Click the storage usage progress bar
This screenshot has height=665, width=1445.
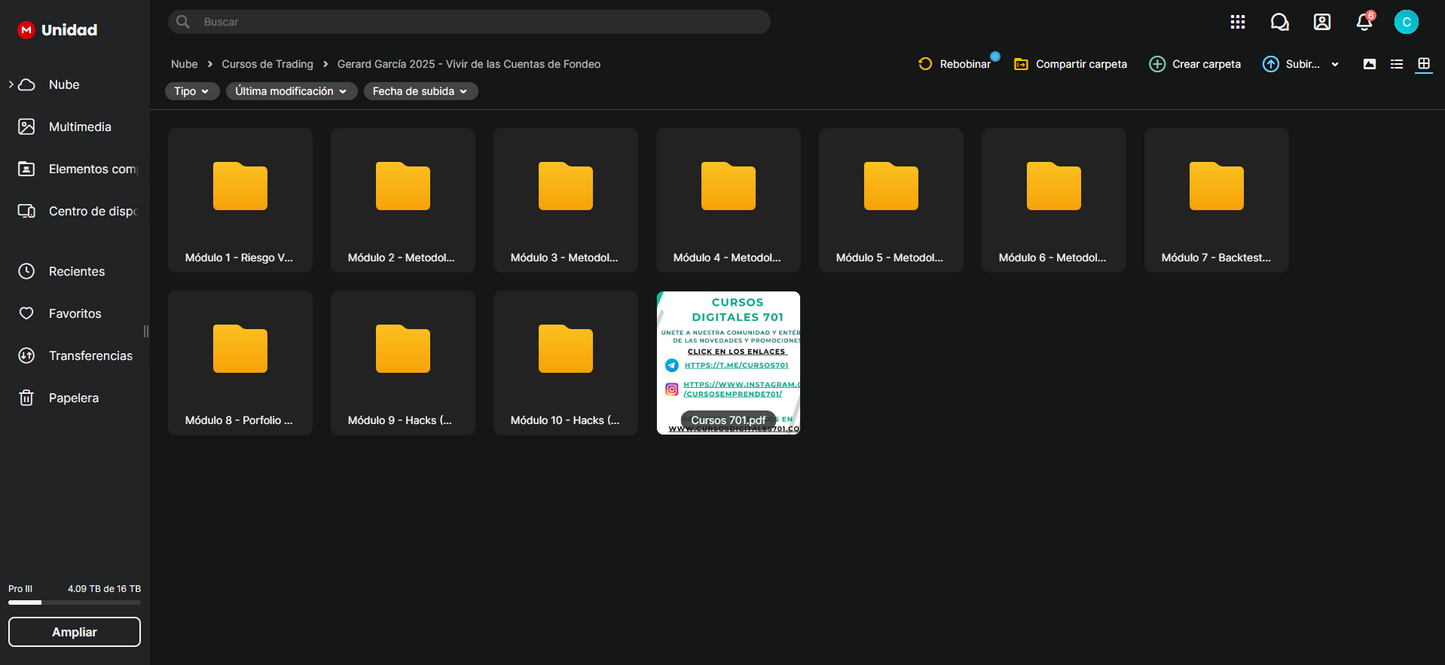pos(74,603)
